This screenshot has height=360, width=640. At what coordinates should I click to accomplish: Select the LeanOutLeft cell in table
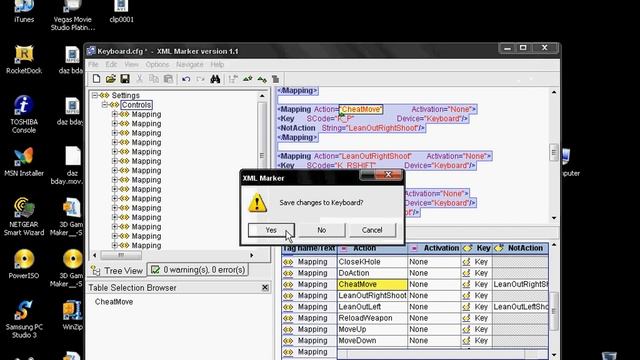pos(372,307)
